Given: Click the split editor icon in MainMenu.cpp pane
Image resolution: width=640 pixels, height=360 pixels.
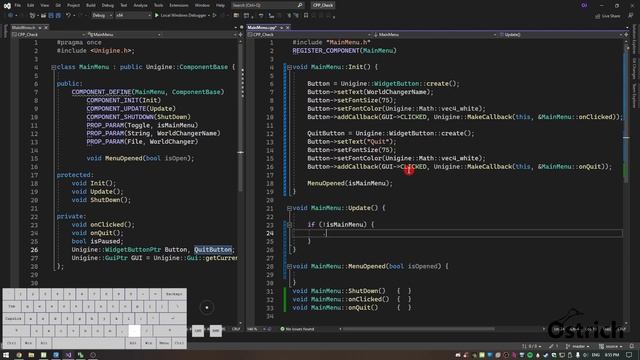Looking at the screenshot, I should click(627, 35).
